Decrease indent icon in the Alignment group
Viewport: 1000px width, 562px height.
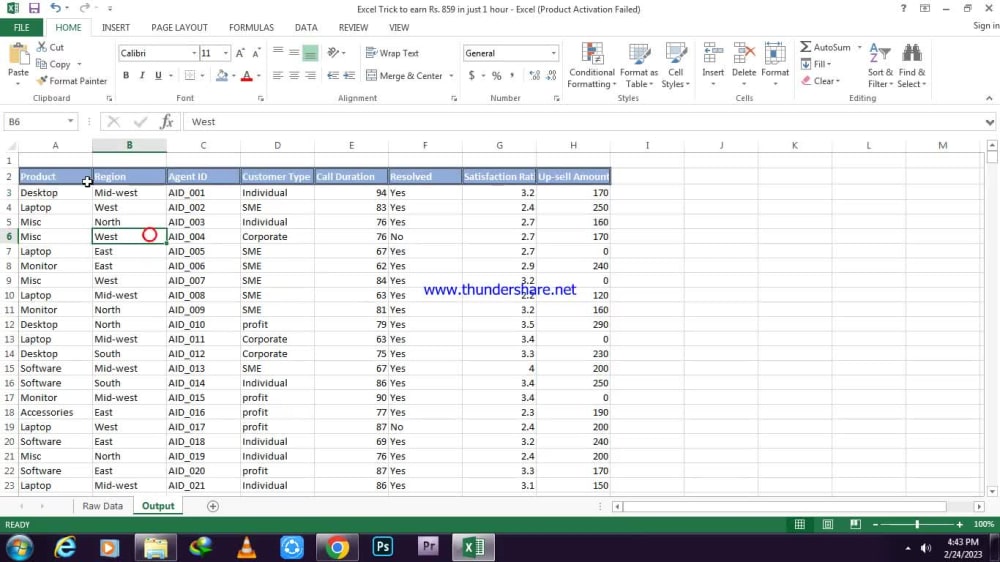point(333,75)
